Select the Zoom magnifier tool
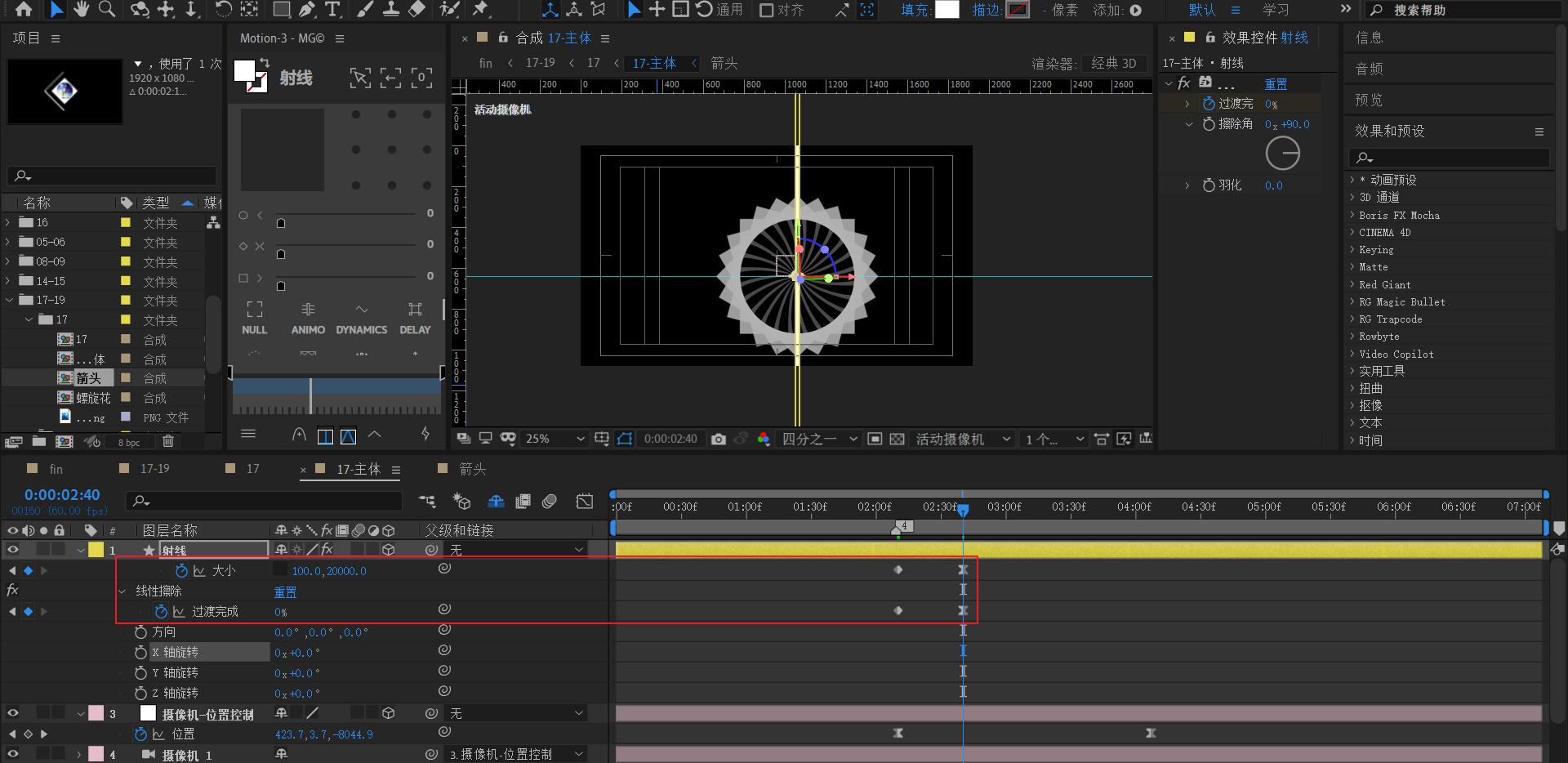 [x=106, y=9]
